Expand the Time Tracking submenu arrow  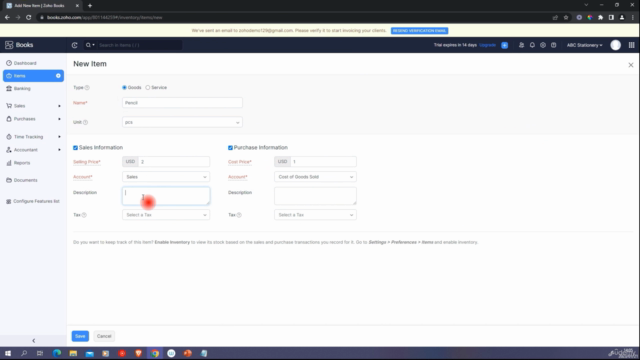[59, 137]
